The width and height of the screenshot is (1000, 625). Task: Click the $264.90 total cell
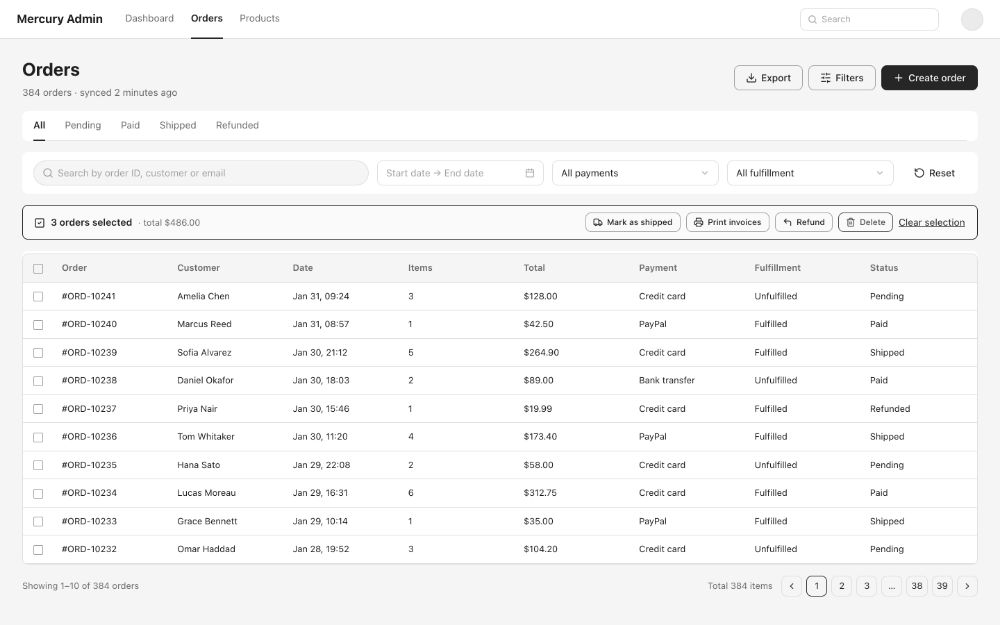[541, 352]
